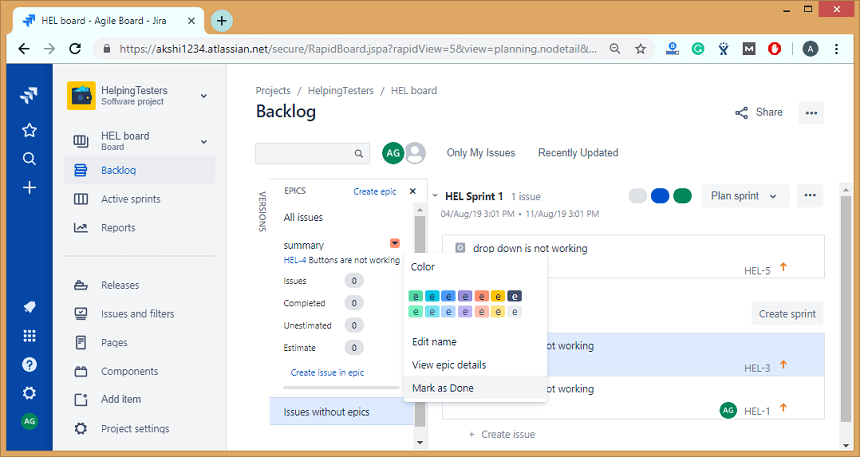Expand the HelpingTesters project switcher
Viewport: 860px width, 457px height.
[x=204, y=96]
